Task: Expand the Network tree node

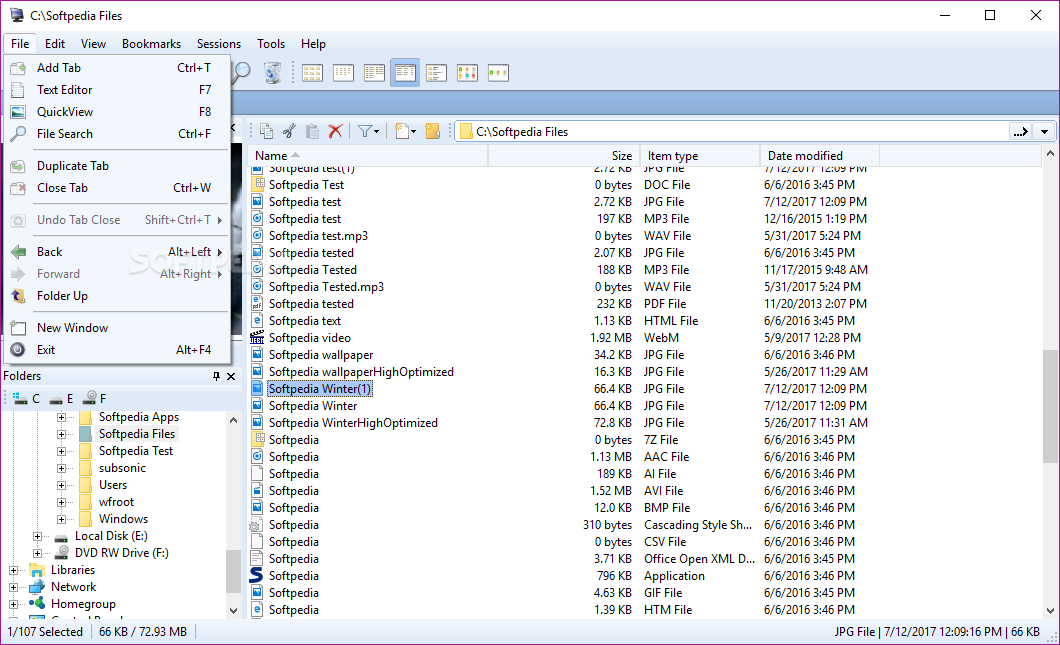Action: (14, 587)
